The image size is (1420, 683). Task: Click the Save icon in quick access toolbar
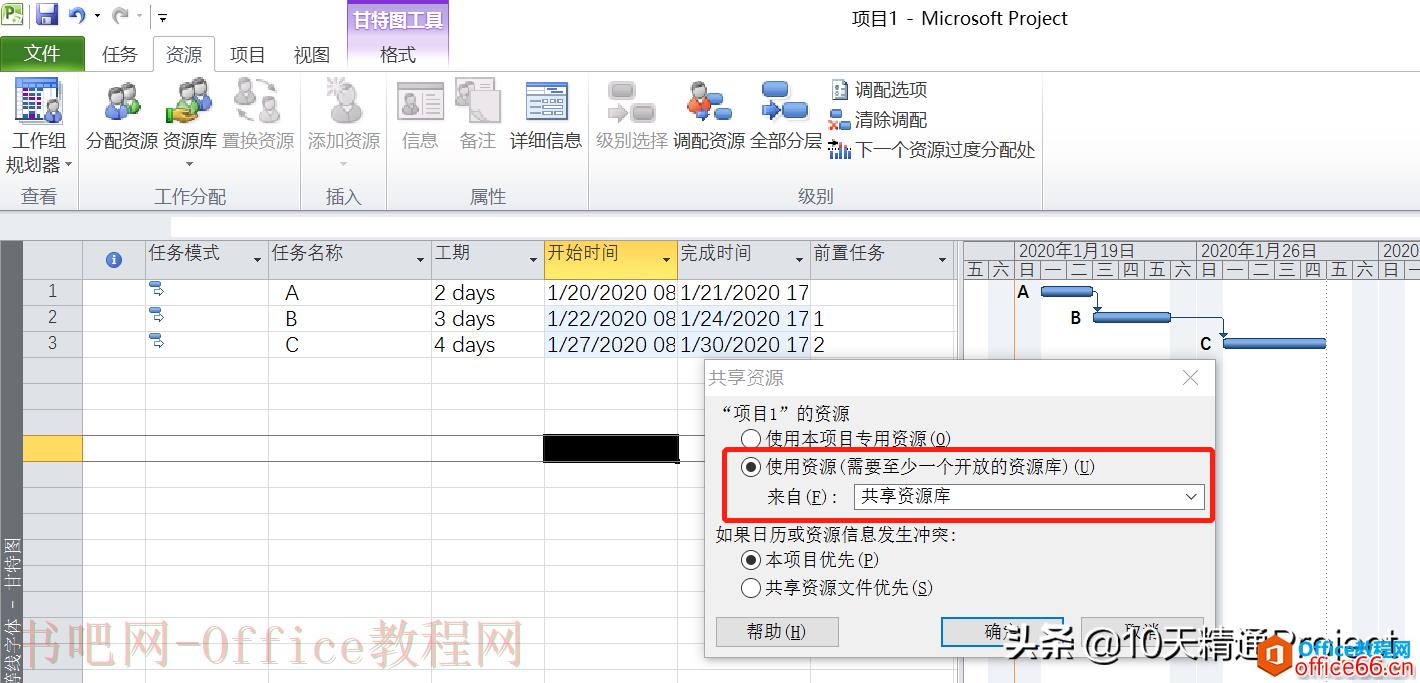(47, 15)
